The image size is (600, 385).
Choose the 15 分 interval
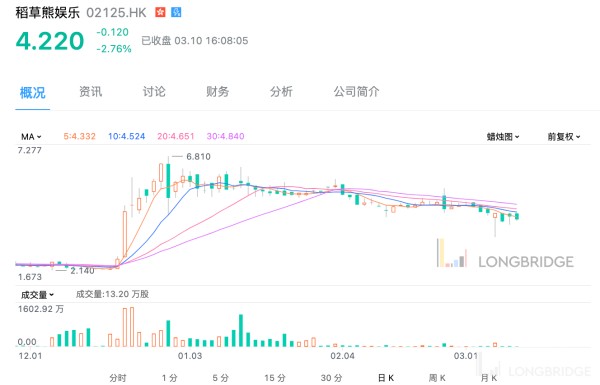point(275,378)
